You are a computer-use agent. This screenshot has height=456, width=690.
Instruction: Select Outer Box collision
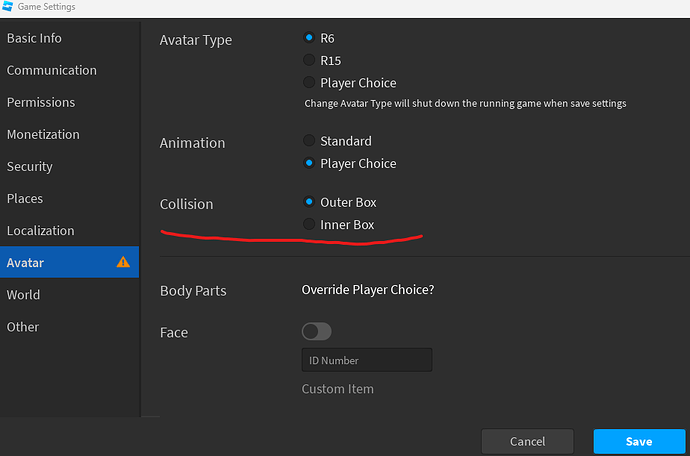(x=309, y=202)
